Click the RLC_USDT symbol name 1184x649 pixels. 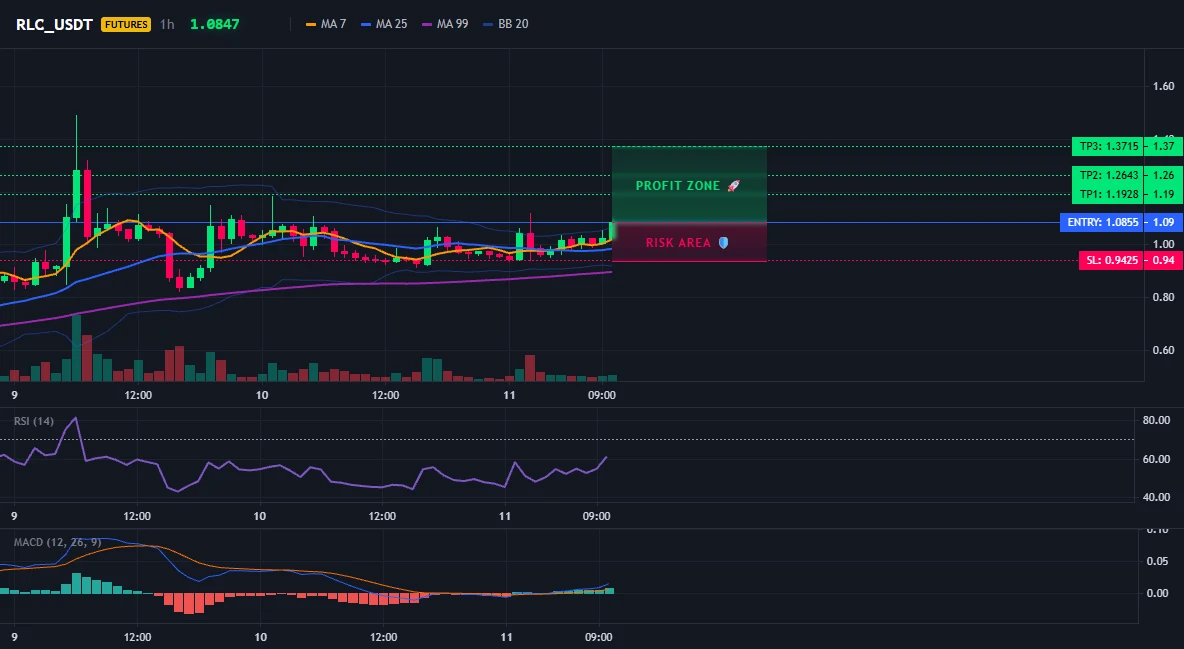[x=54, y=24]
